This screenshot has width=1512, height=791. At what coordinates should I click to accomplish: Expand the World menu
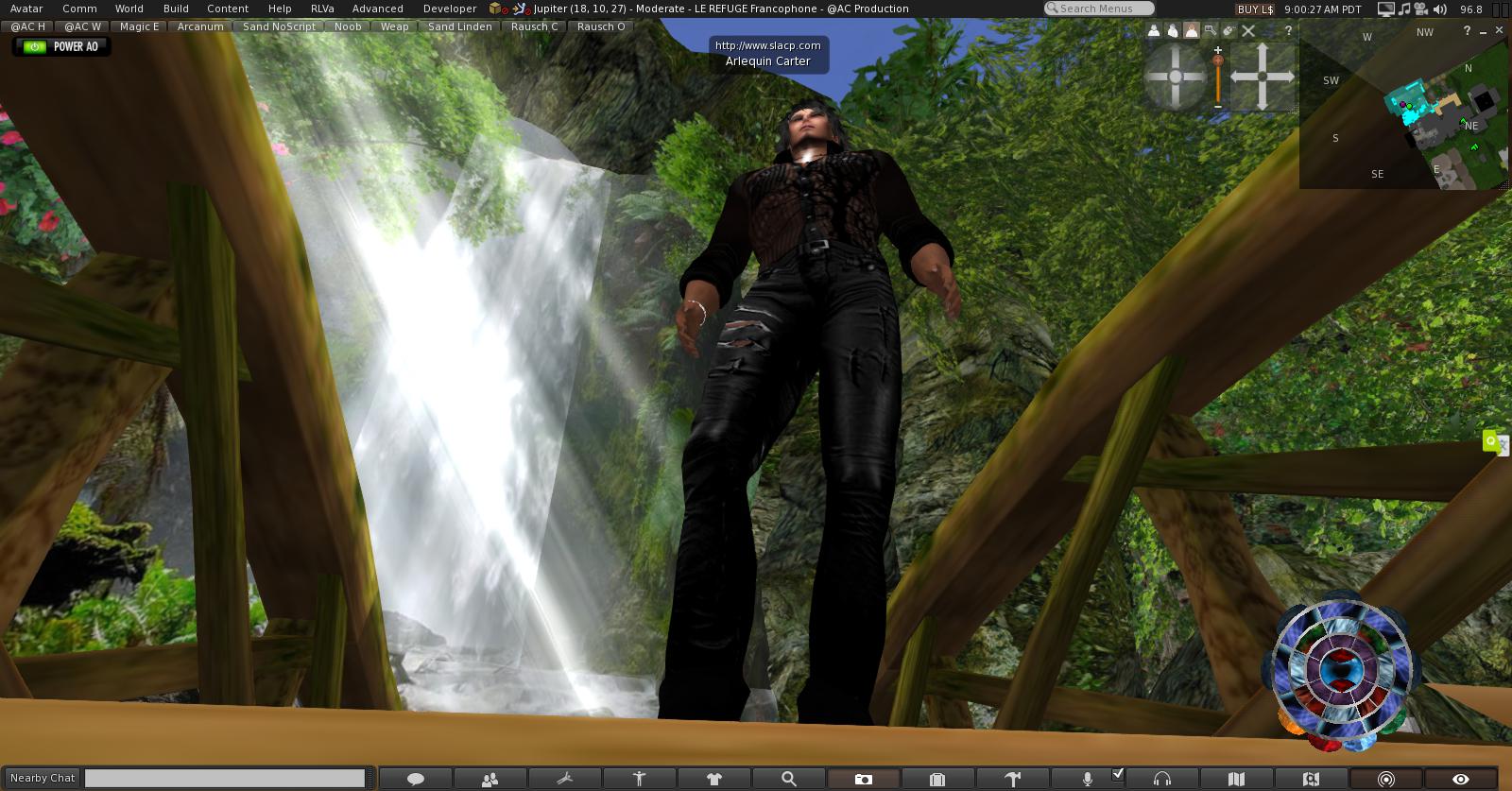tap(129, 9)
